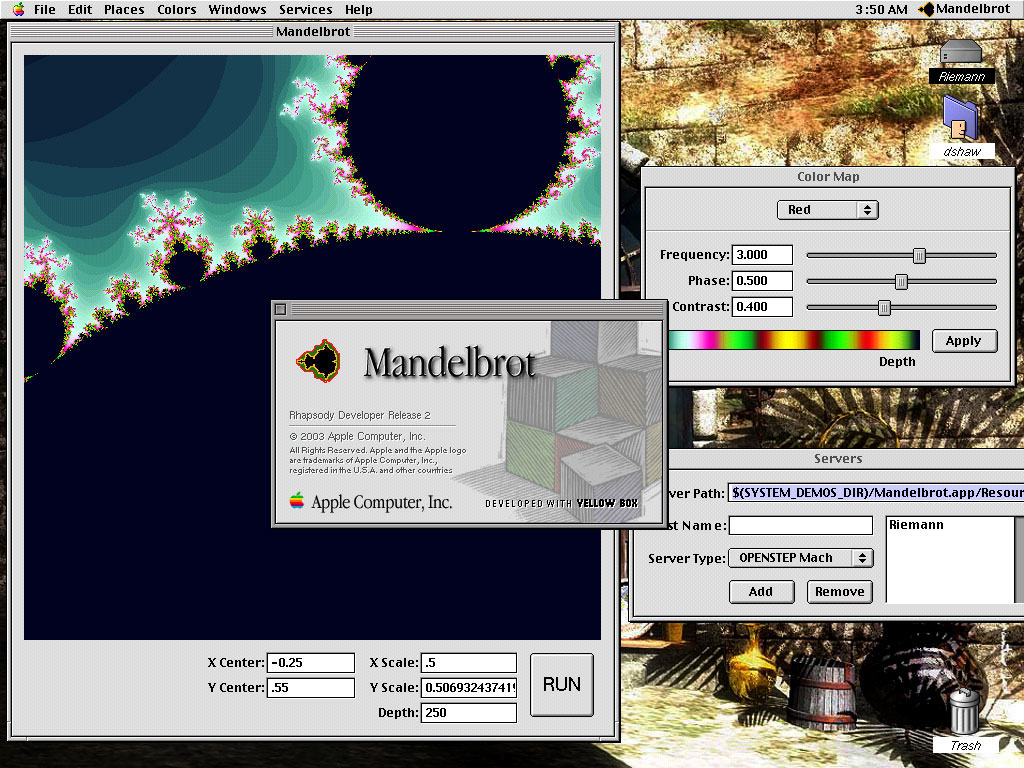Open the Edit menu
The image size is (1024, 768).
[80, 9]
